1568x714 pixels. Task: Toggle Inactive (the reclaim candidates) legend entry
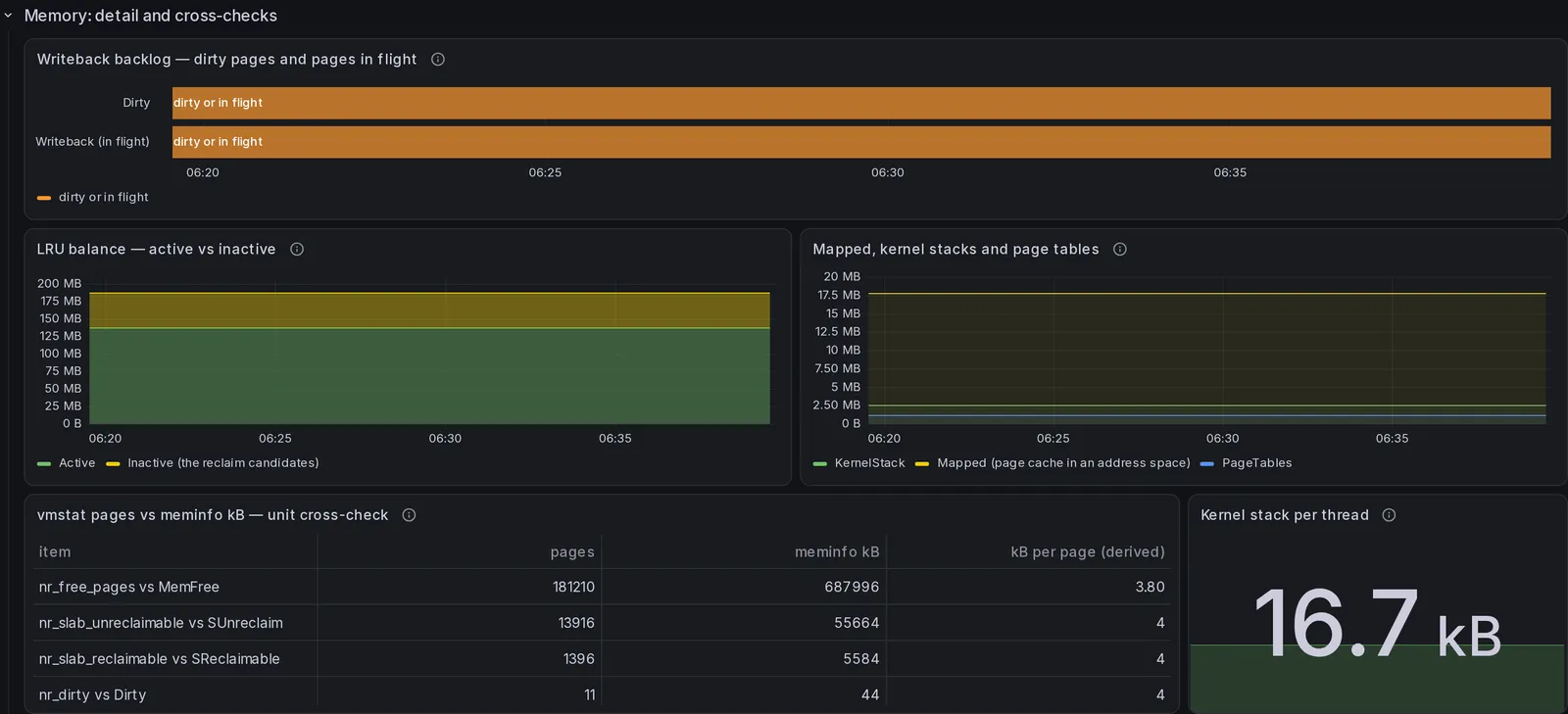(x=223, y=462)
